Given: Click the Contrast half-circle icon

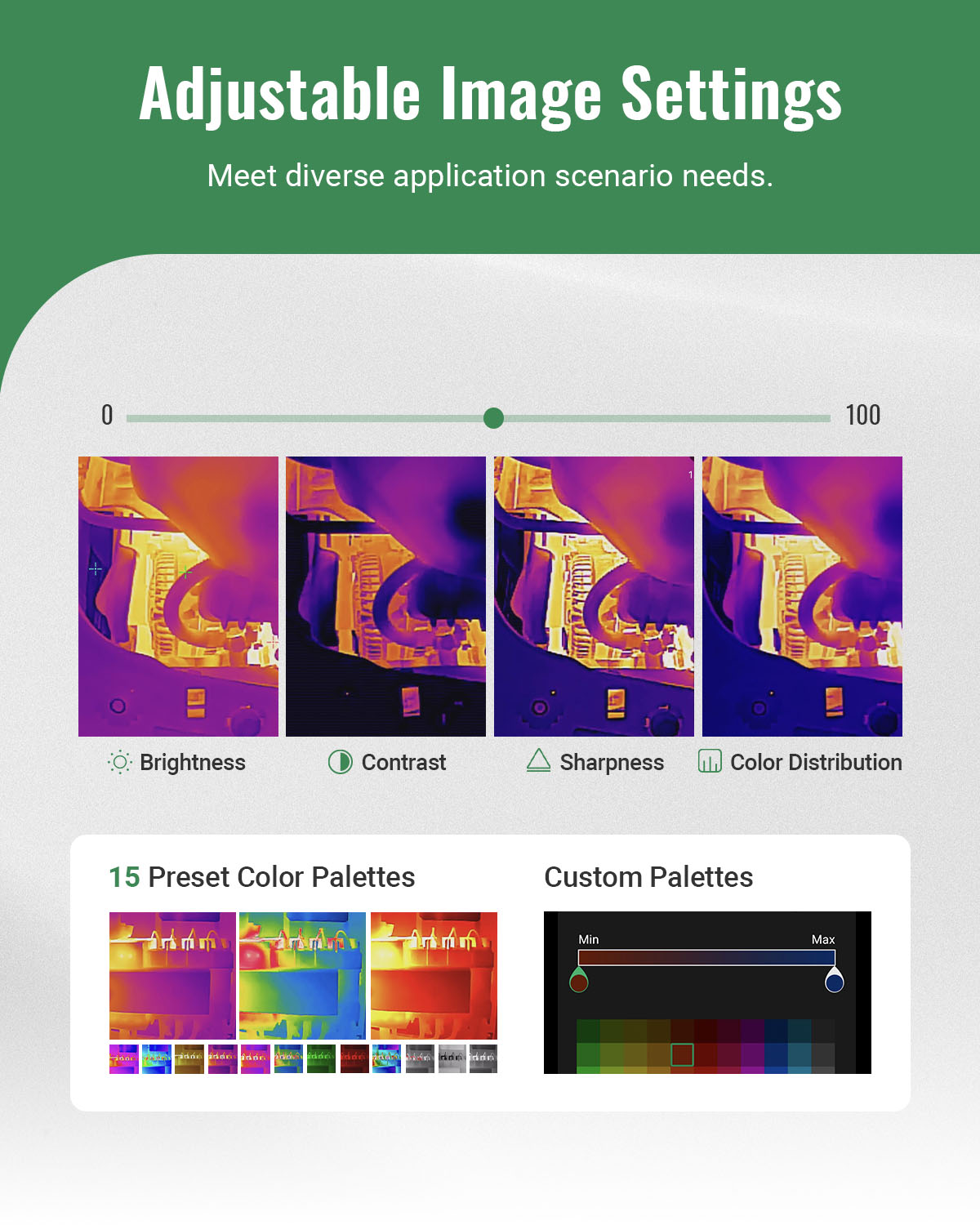Looking at the screenshot, I should coord(340,762).
